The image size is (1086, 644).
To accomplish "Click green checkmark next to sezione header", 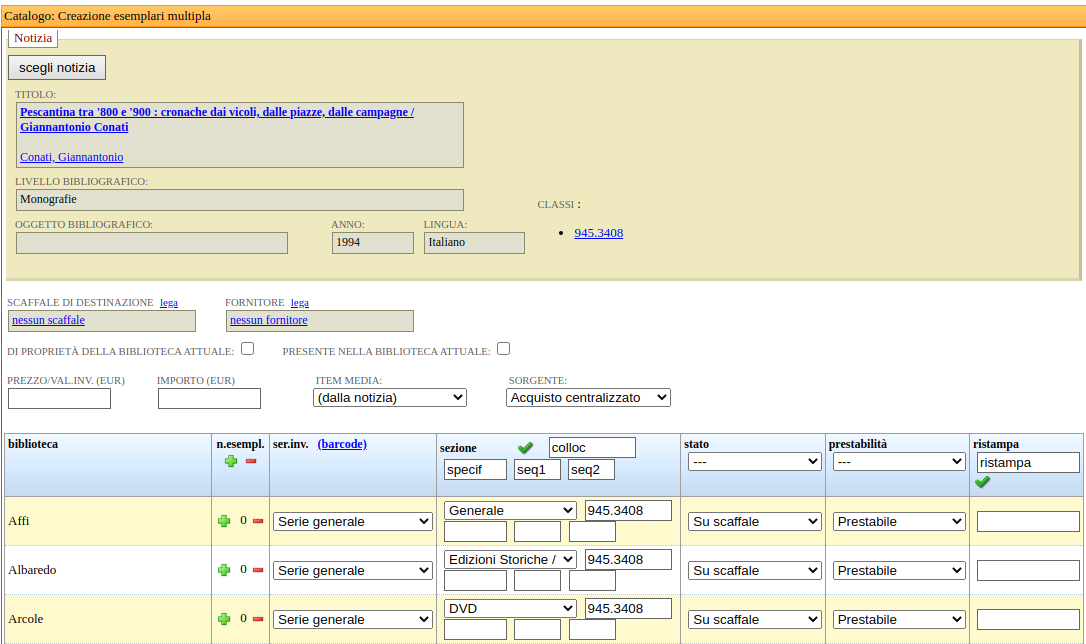I will coord(525,448).
